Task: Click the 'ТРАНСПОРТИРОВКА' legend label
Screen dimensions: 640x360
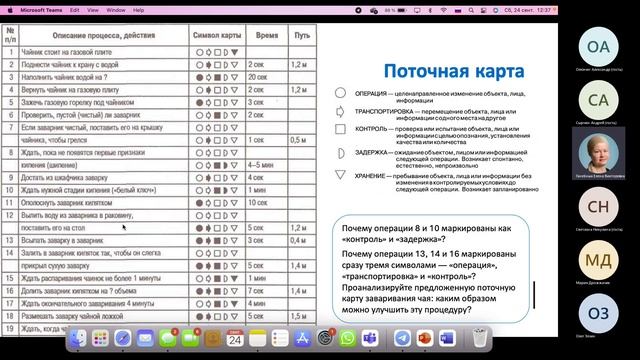Action: click(384, 111)
